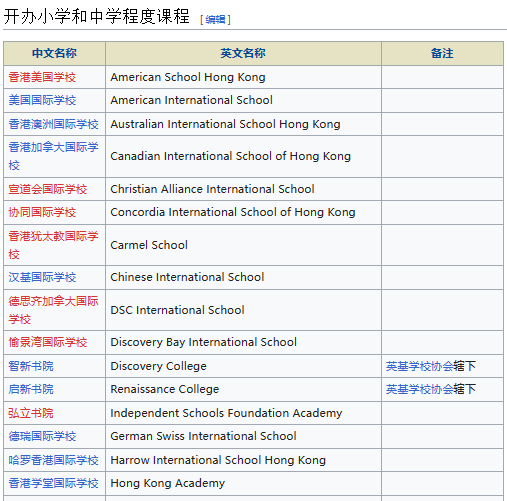Click the 宣道会国际学校 link
This screenshot has width=507, height=501.
48,189
